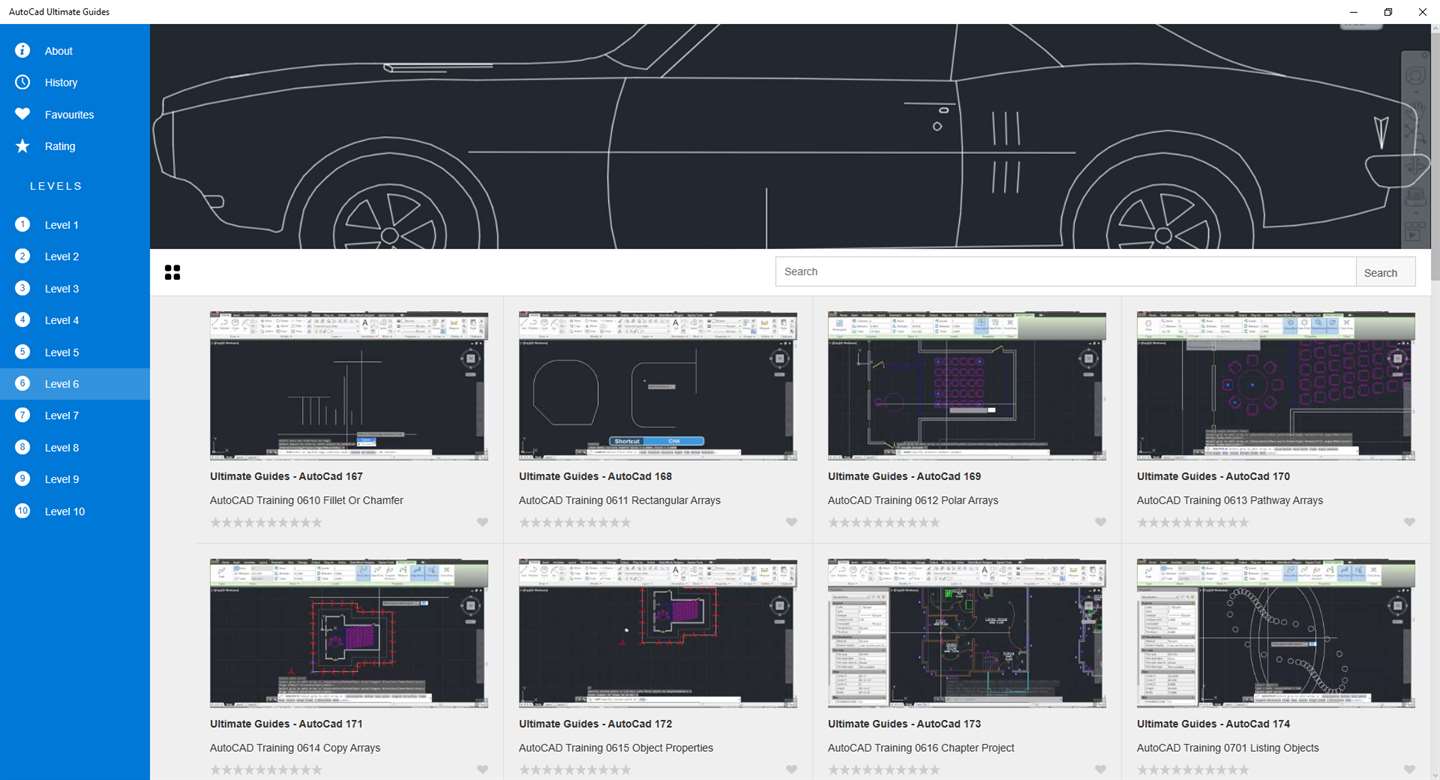Select the Level 5 number icon
This screenshot has width=1440, height=780.
pyautogui.click(x=23, y=352)
